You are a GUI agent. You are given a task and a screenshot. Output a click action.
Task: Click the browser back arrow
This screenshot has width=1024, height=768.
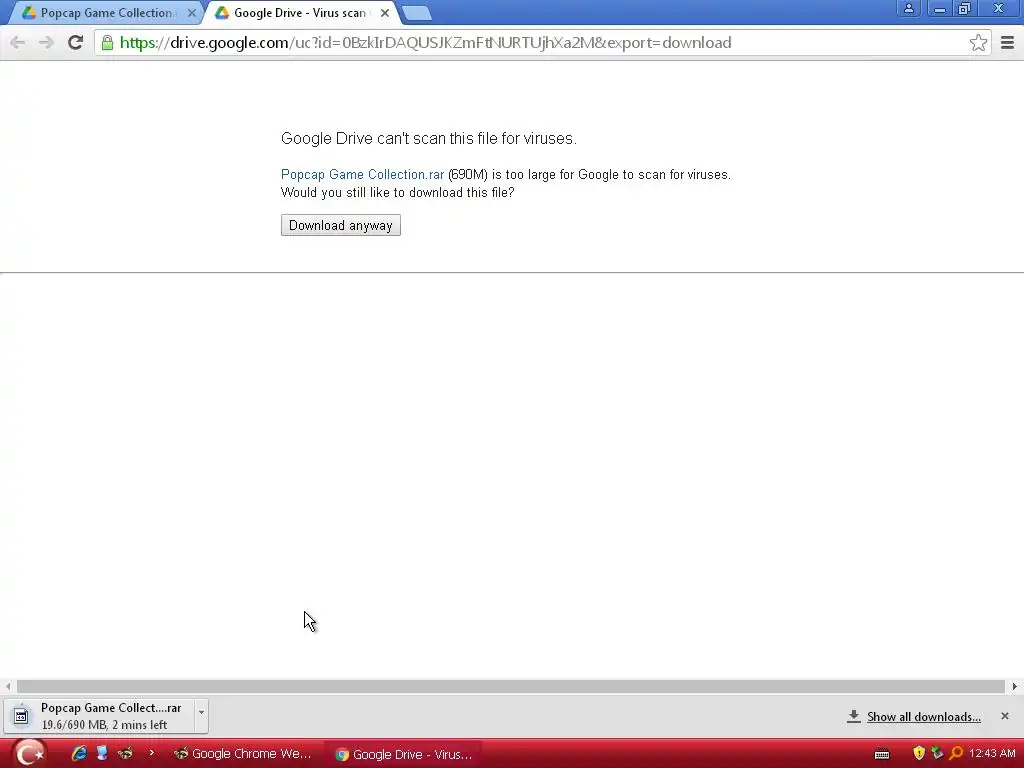(x=18, y=43)
